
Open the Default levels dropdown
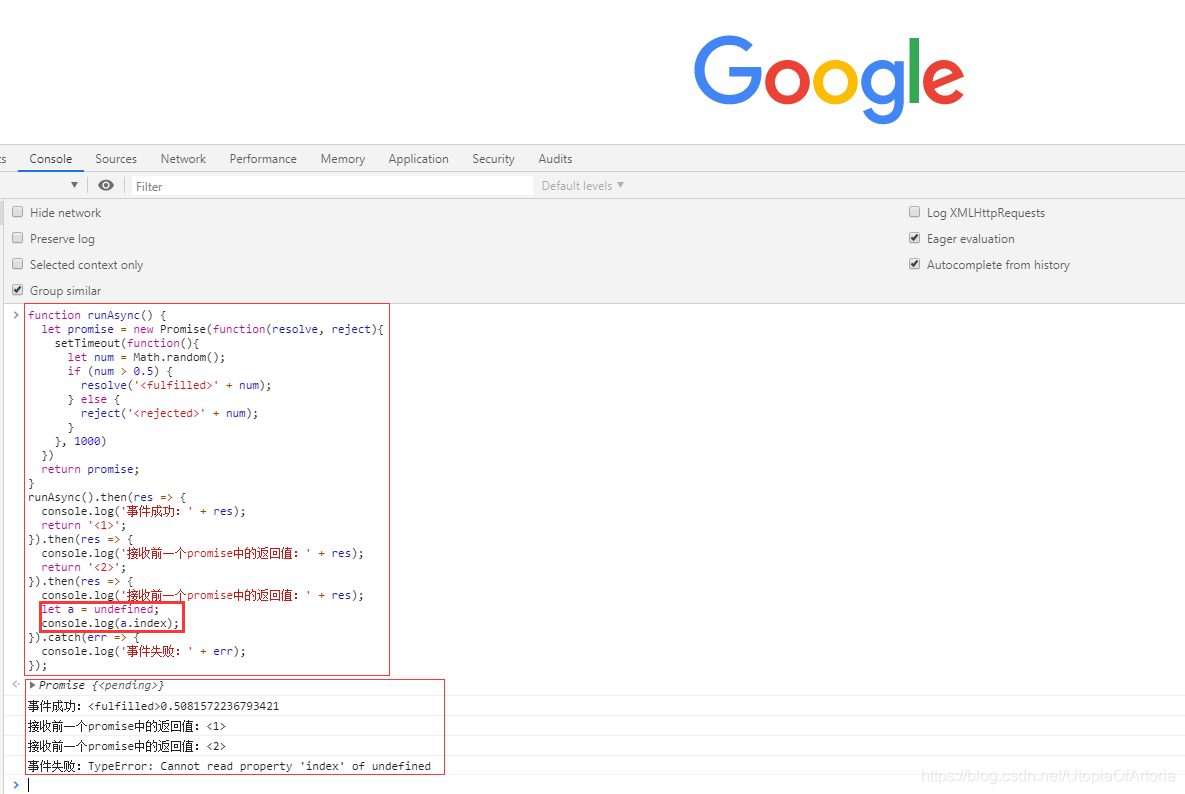click(x=583, y=185)
